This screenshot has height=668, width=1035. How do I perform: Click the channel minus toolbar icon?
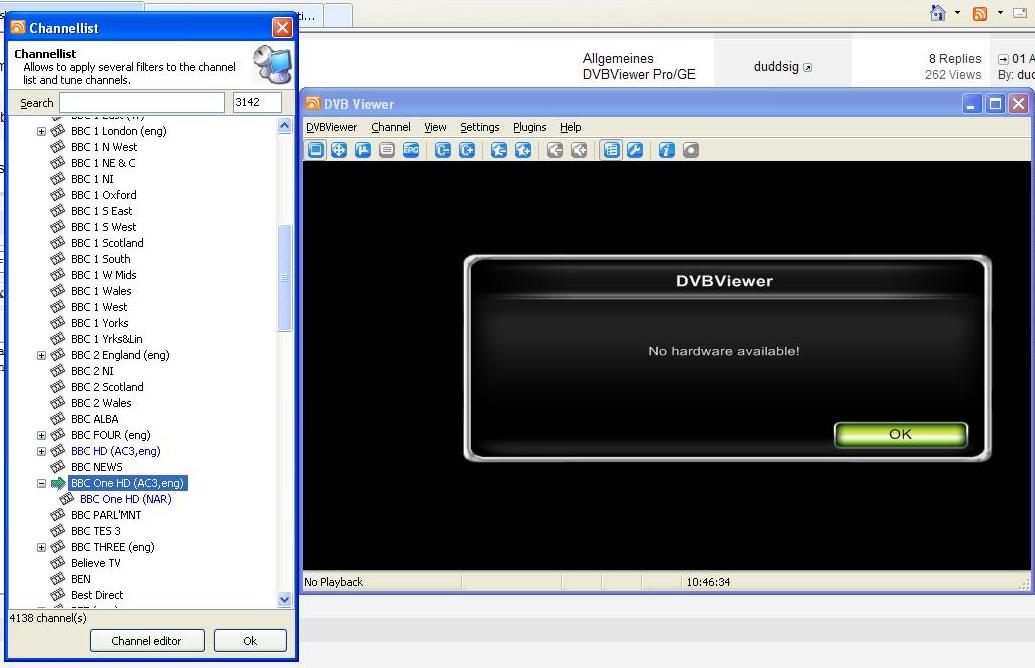point(442,150)
